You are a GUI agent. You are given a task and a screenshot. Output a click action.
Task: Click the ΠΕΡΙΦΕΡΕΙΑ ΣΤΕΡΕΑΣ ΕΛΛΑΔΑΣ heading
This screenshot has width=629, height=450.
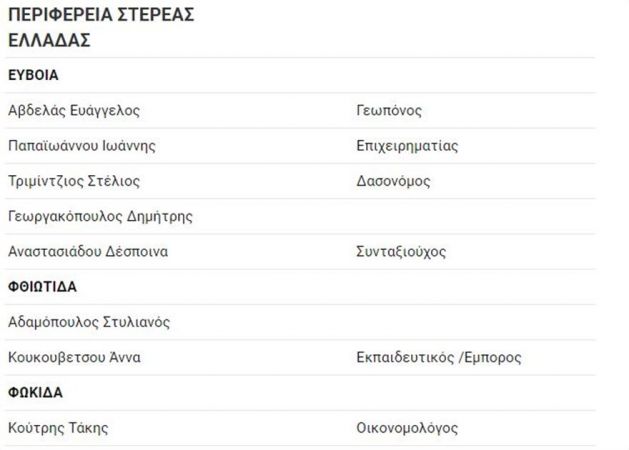[x=101, y=27]
